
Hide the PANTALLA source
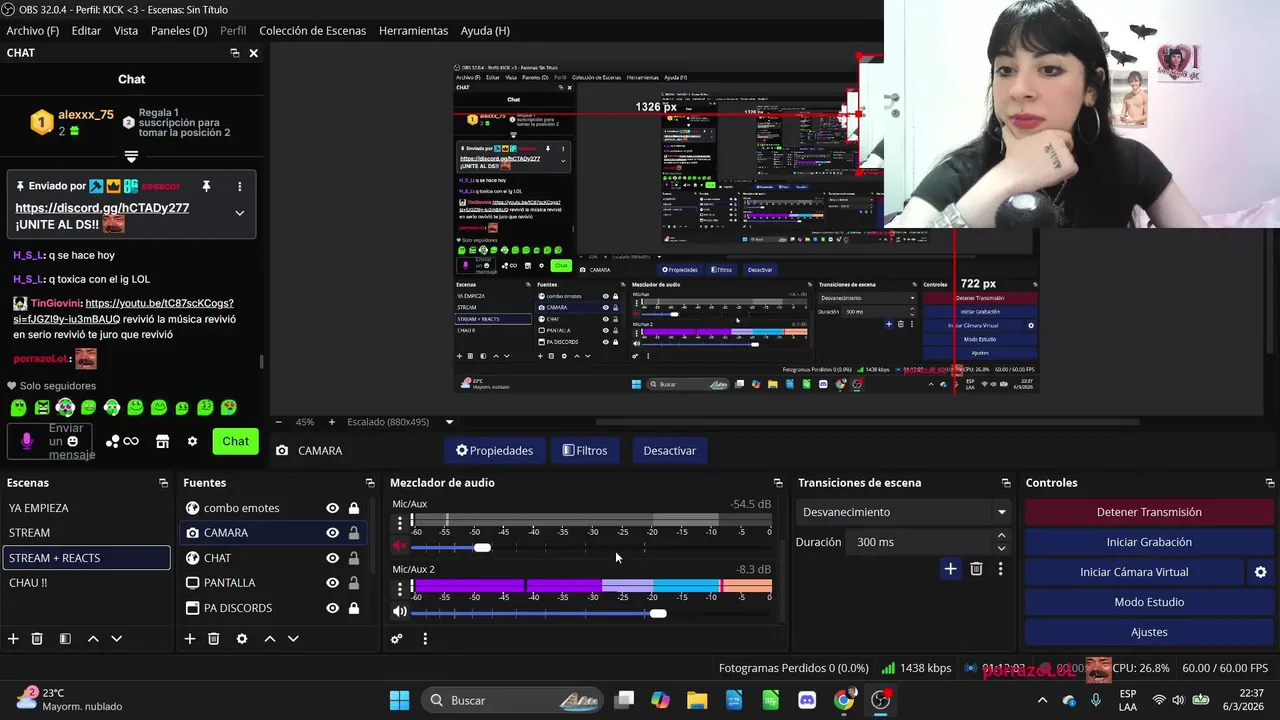pyautogui.click(x=332, y=583)
